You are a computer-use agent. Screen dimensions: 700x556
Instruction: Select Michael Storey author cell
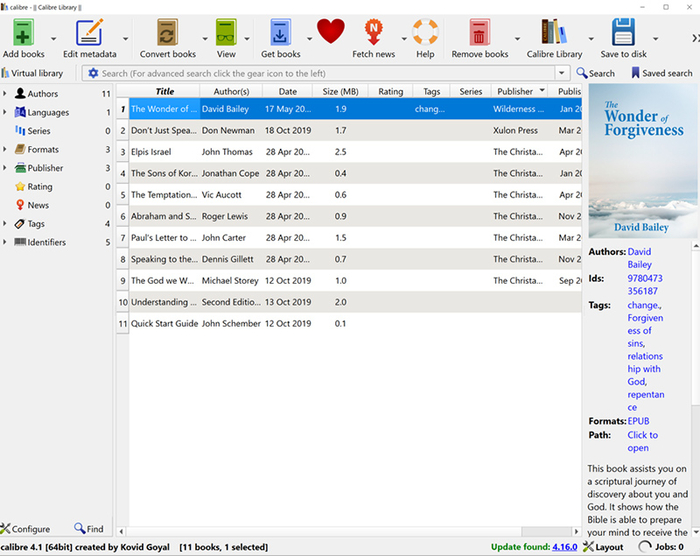point(230,280)
